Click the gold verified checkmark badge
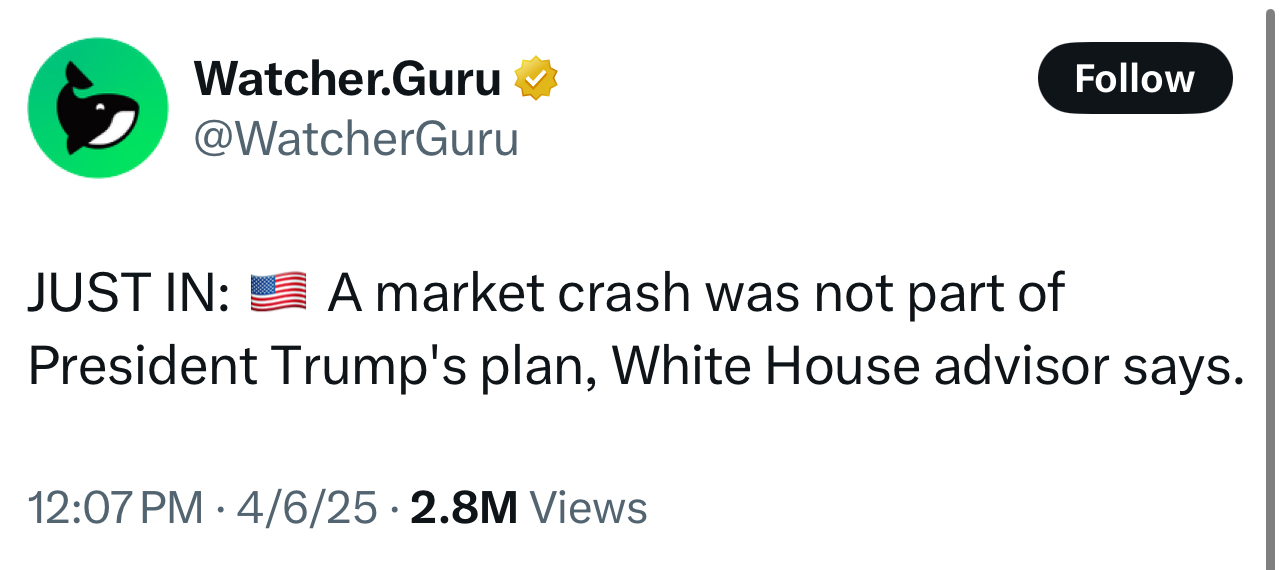Screen dimensions: 1284x570 pos(535,79)
